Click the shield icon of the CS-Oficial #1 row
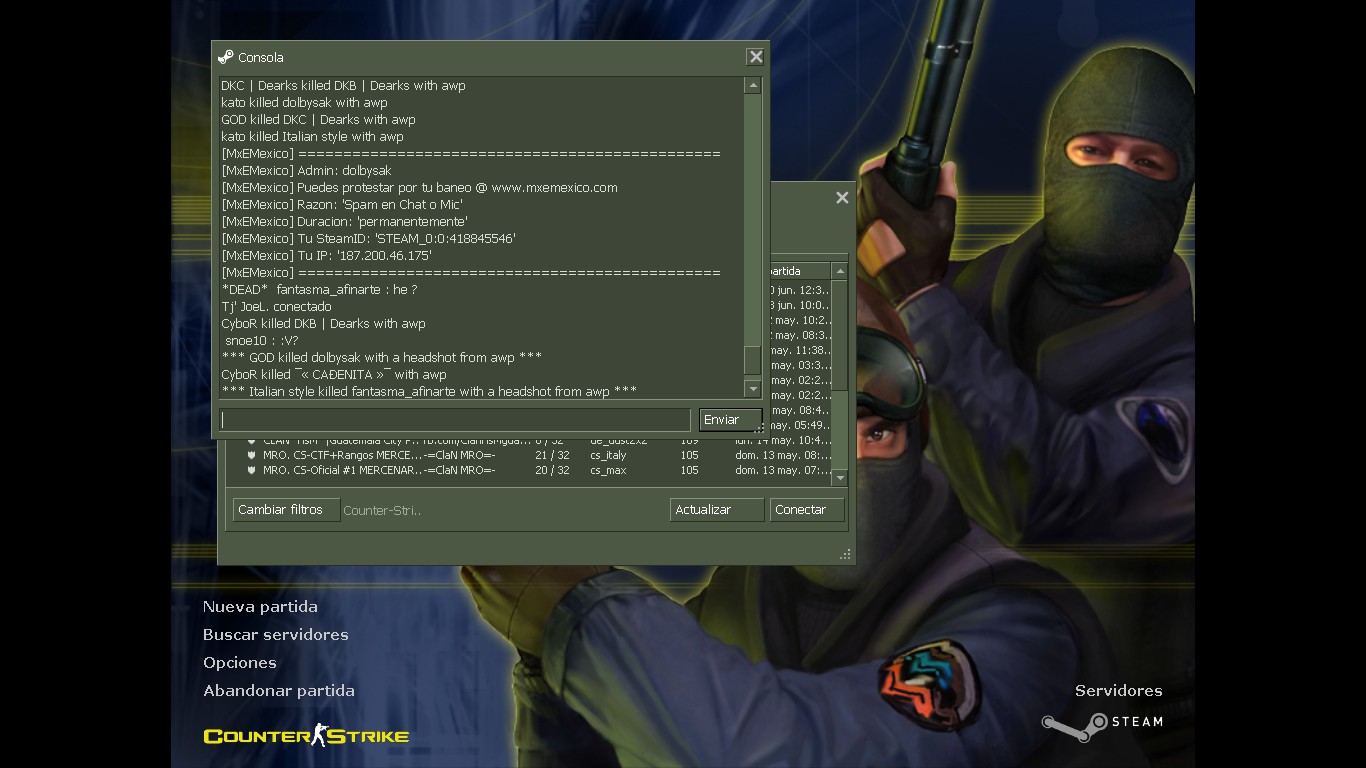The width and height of the screenshot is (1366, 768). [252, 470]
